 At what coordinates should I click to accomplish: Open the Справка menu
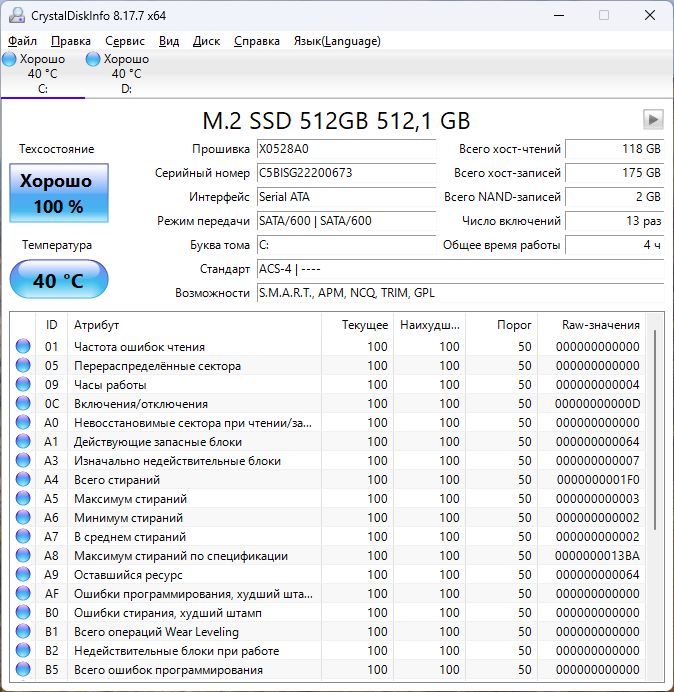tap(257, 41)
